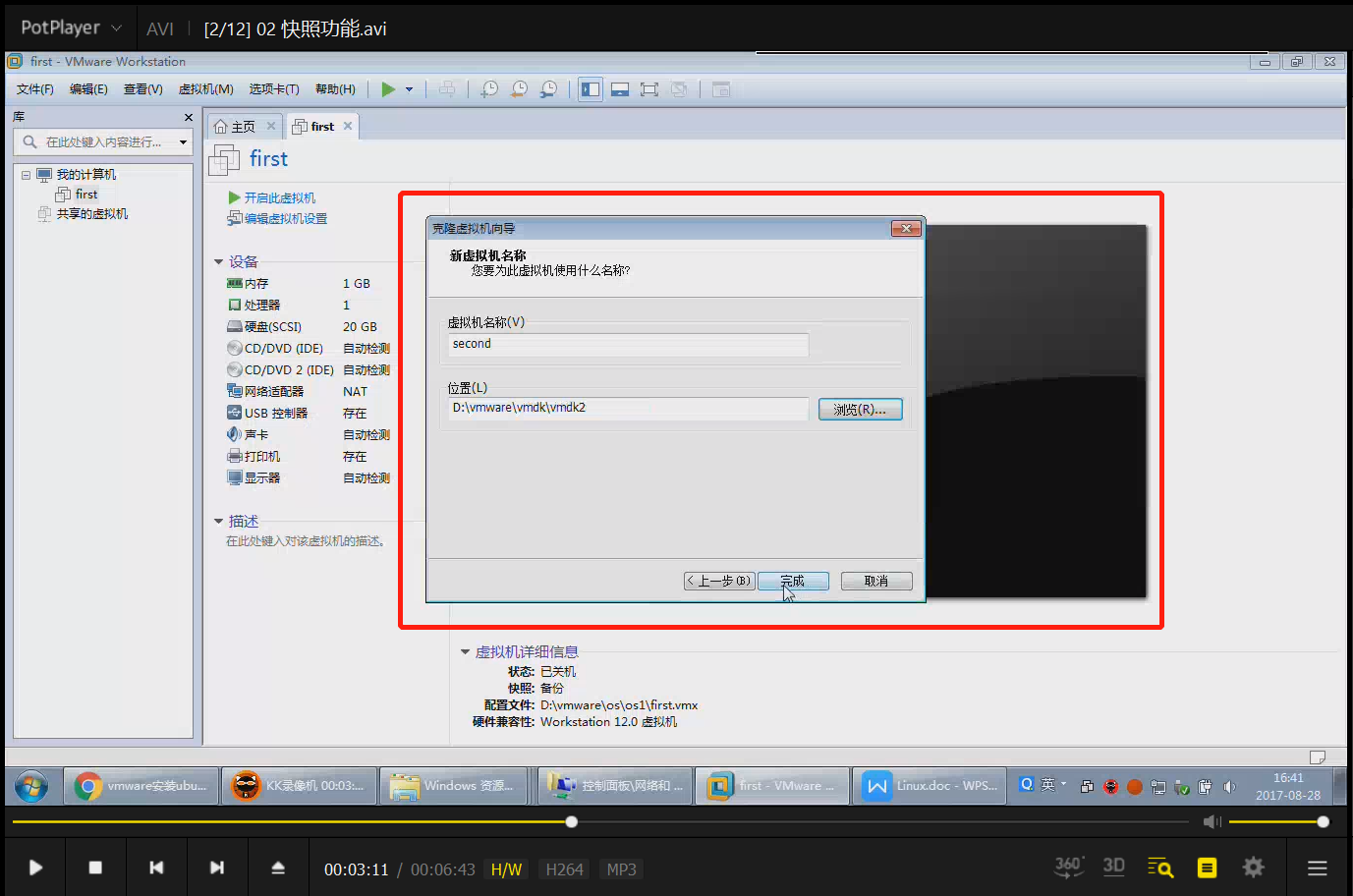Switch to the first VM tab
1353x896 pixels.
[x=321, y=127]
